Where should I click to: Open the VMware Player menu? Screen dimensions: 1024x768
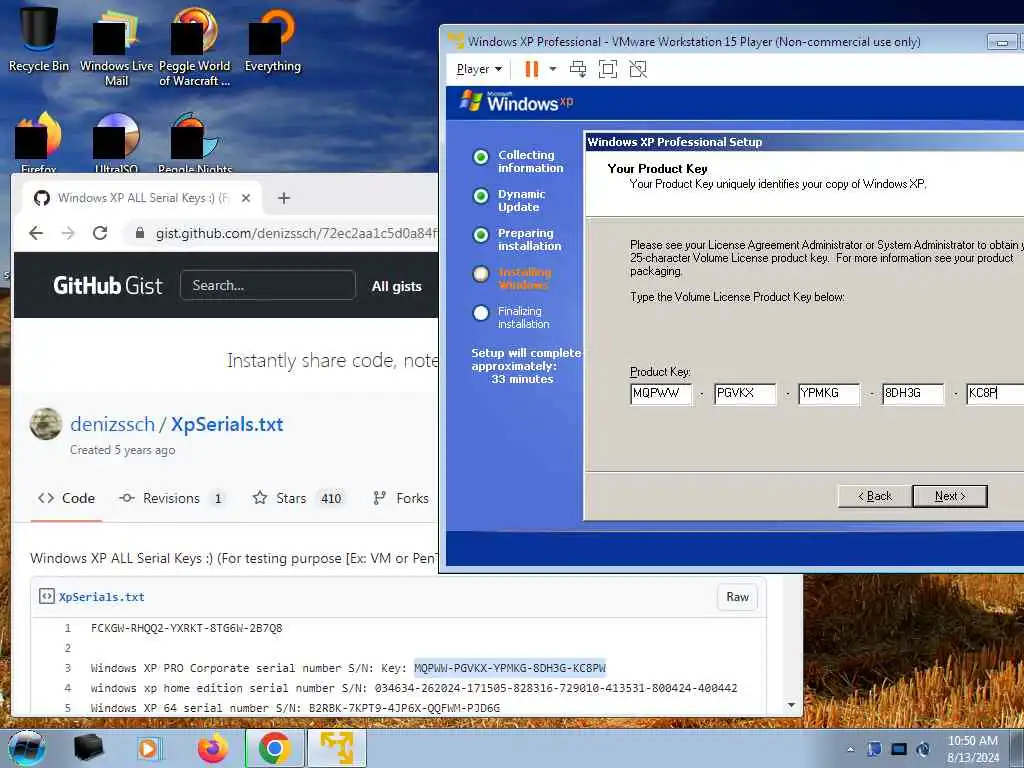pos(479,69)
